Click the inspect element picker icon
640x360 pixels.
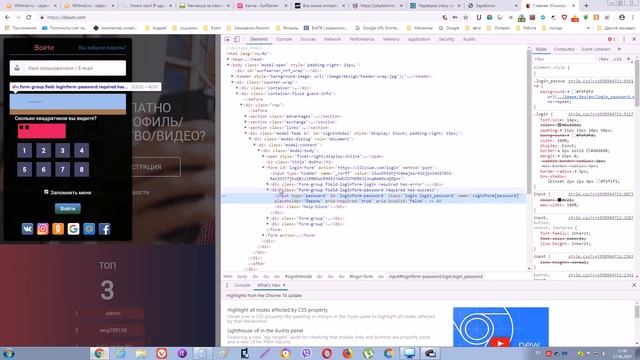pyautogui.click(x=227, y=39)
